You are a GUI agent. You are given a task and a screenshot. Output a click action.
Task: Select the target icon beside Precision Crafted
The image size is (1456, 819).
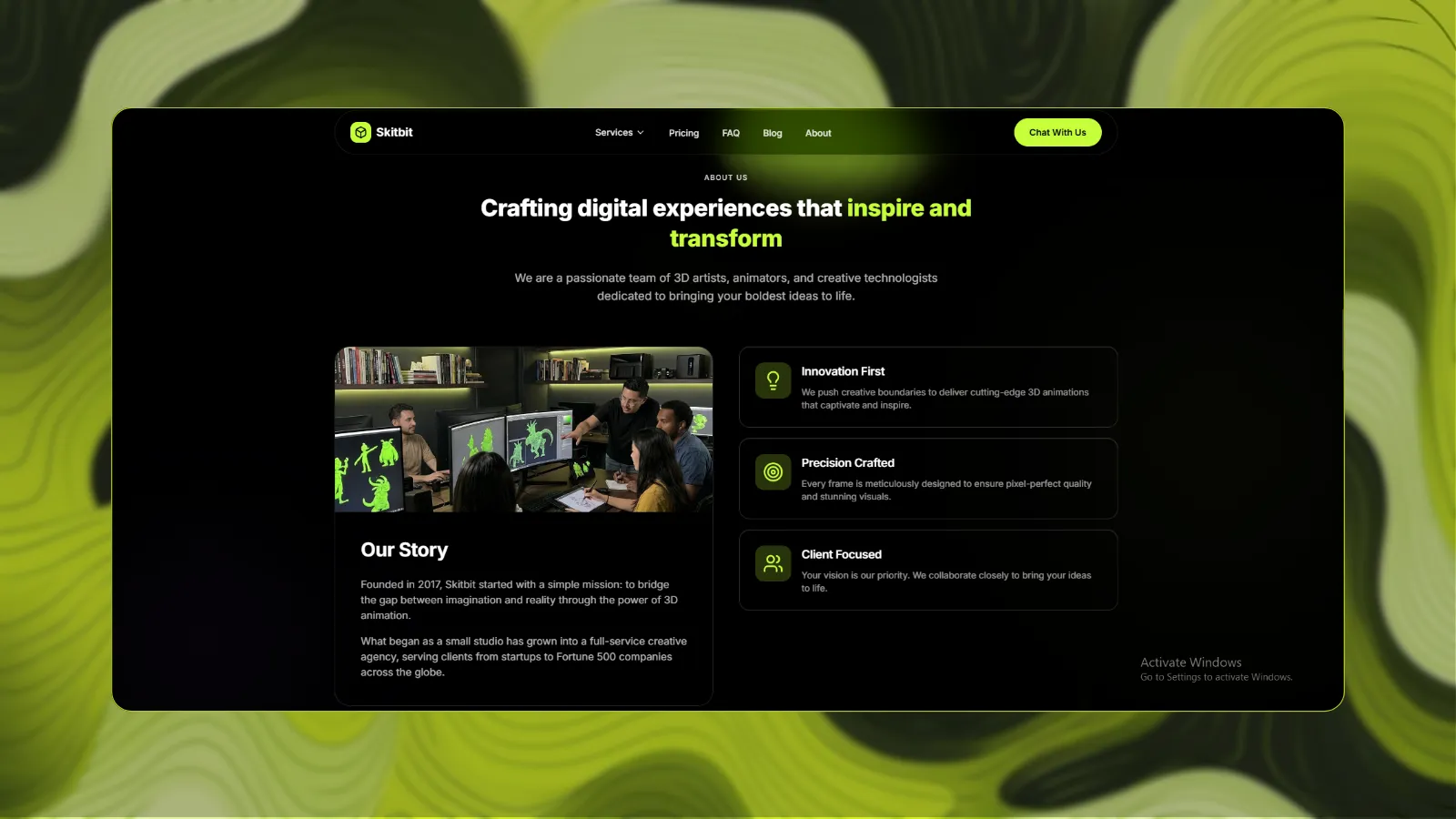click(773, 472)
